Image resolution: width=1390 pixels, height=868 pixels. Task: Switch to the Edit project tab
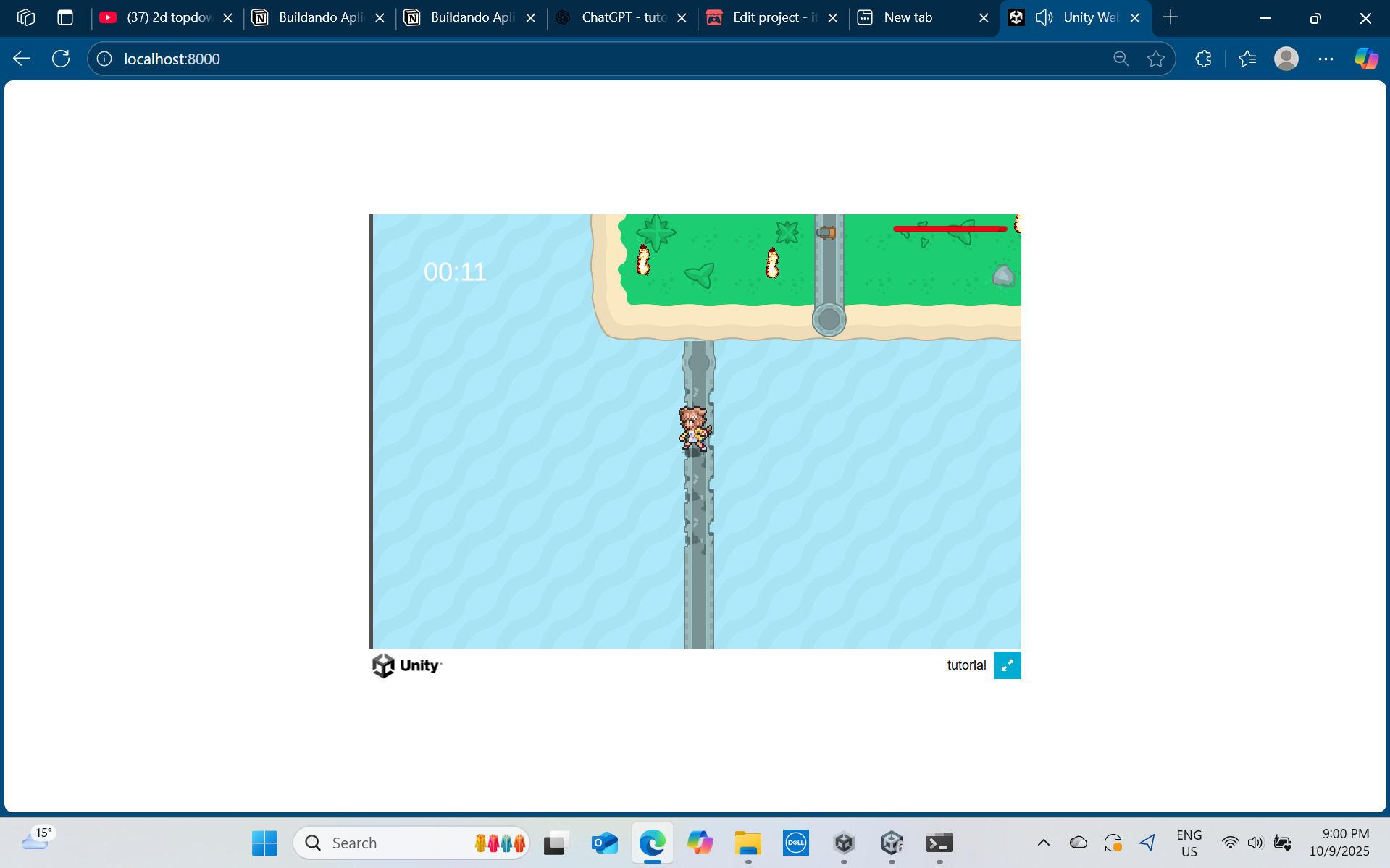click(774, 17)
